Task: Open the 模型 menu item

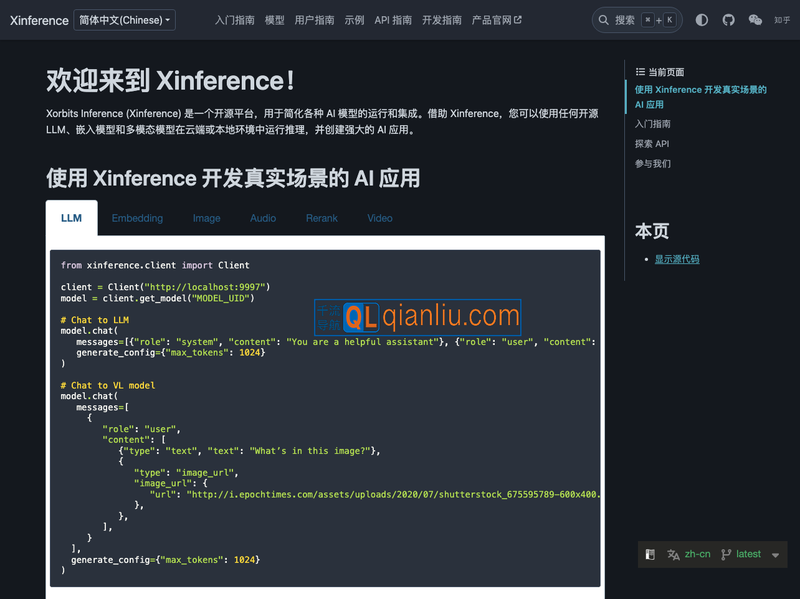Action: click(275, 19)
